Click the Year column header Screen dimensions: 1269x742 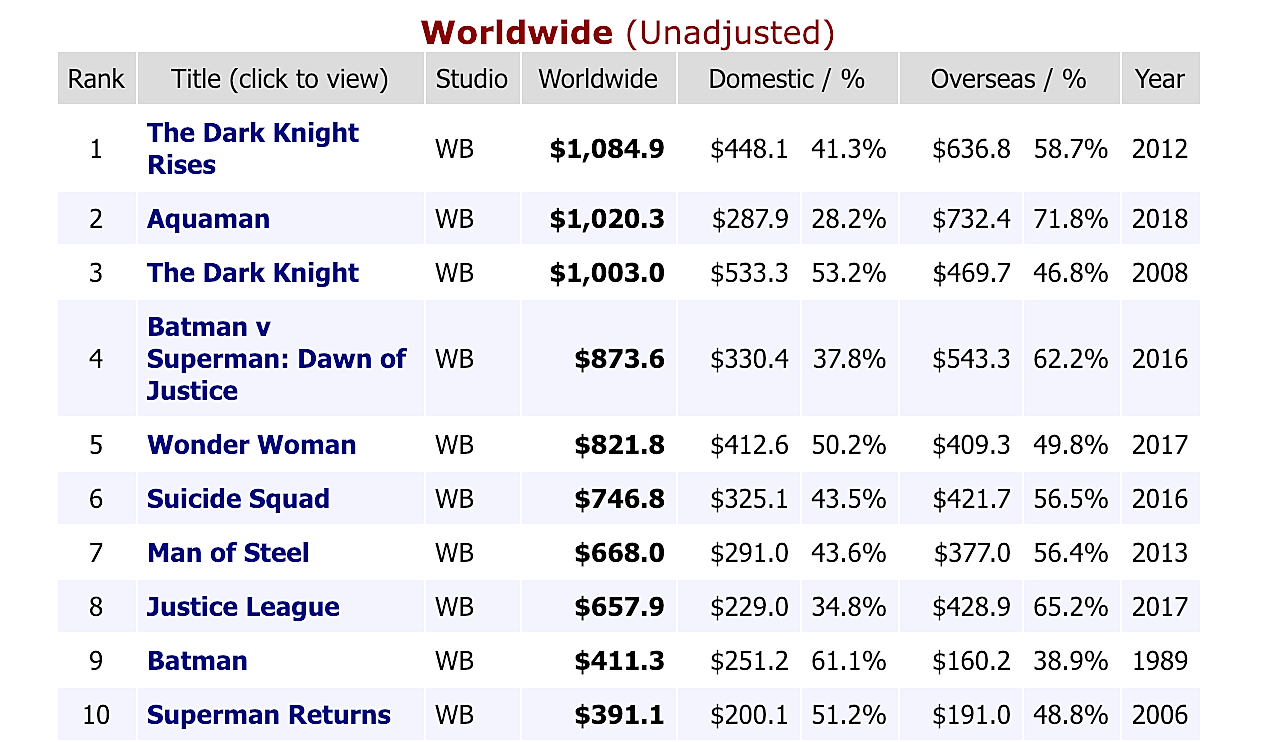coord(1159,79)
